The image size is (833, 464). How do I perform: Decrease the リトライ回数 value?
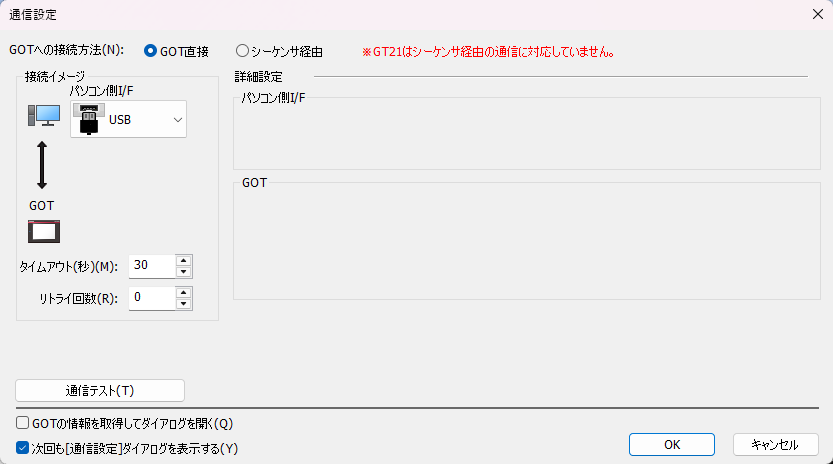tap(183, 303)
